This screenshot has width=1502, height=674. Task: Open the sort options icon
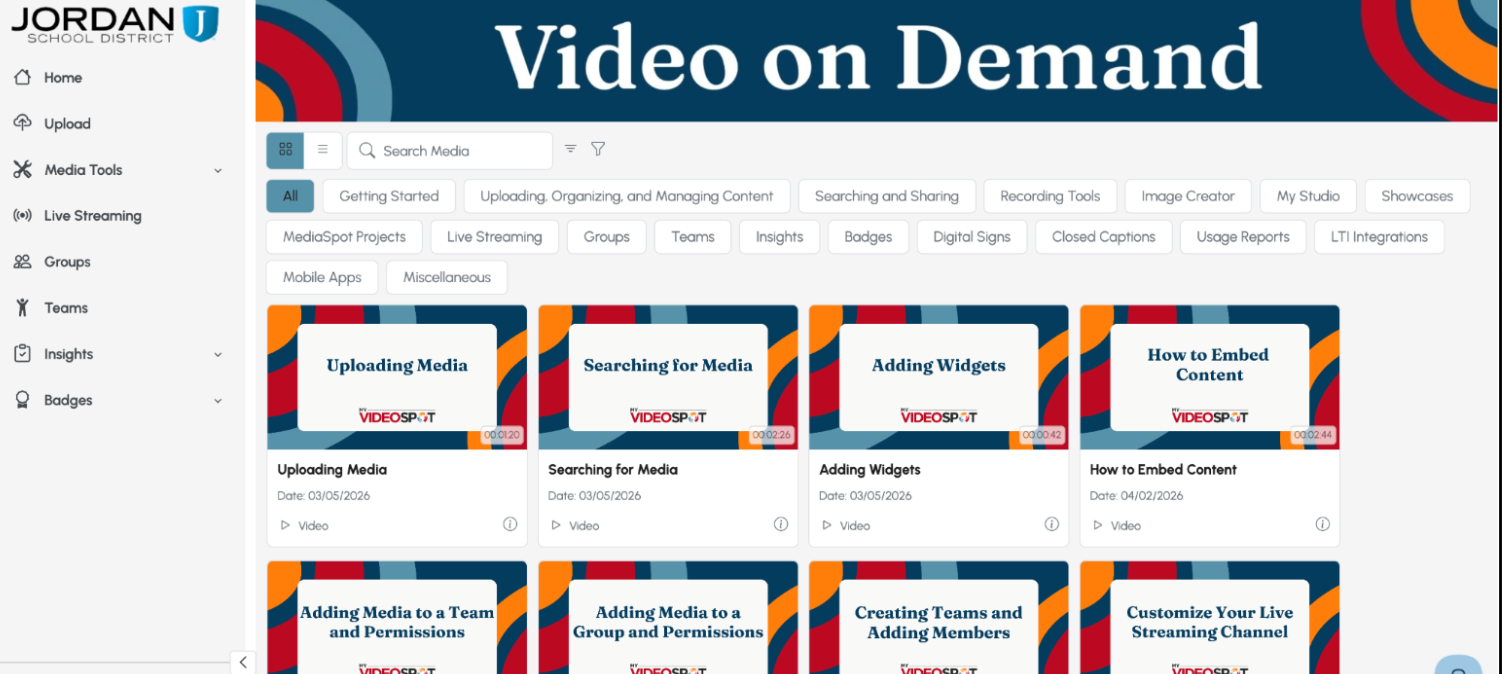click(x=570, y=149)
